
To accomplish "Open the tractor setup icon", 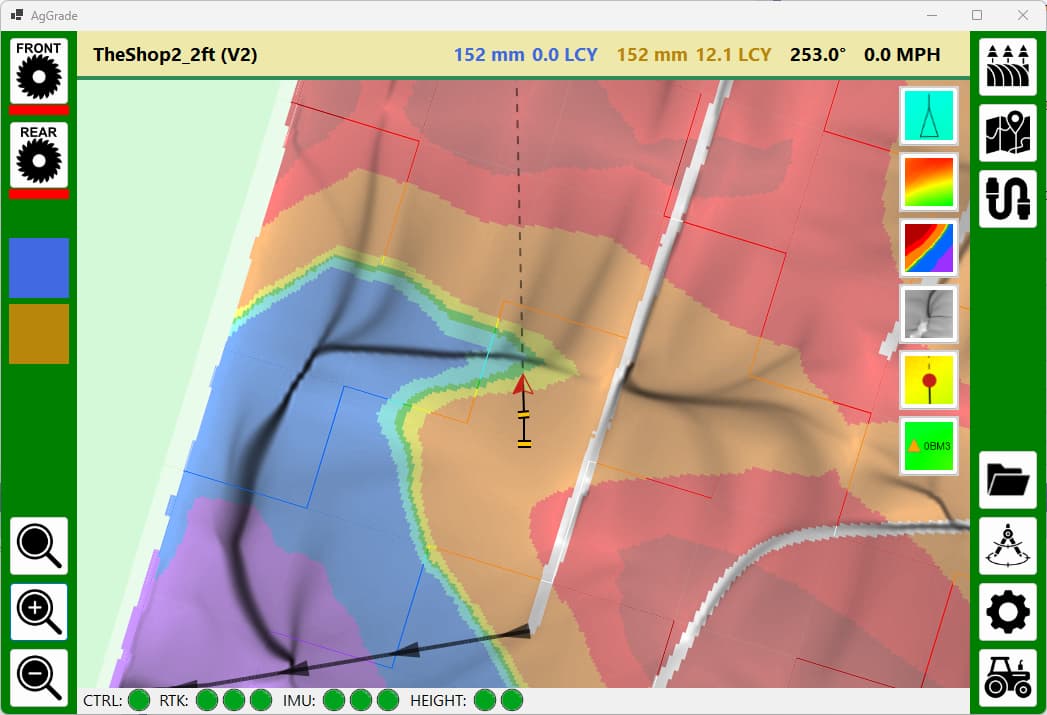I will (x=1007, y=678).
